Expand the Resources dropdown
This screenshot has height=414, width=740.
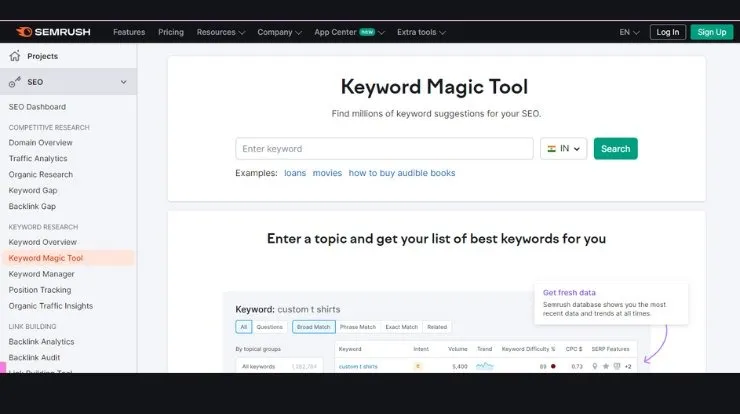(x=221, y=32)
